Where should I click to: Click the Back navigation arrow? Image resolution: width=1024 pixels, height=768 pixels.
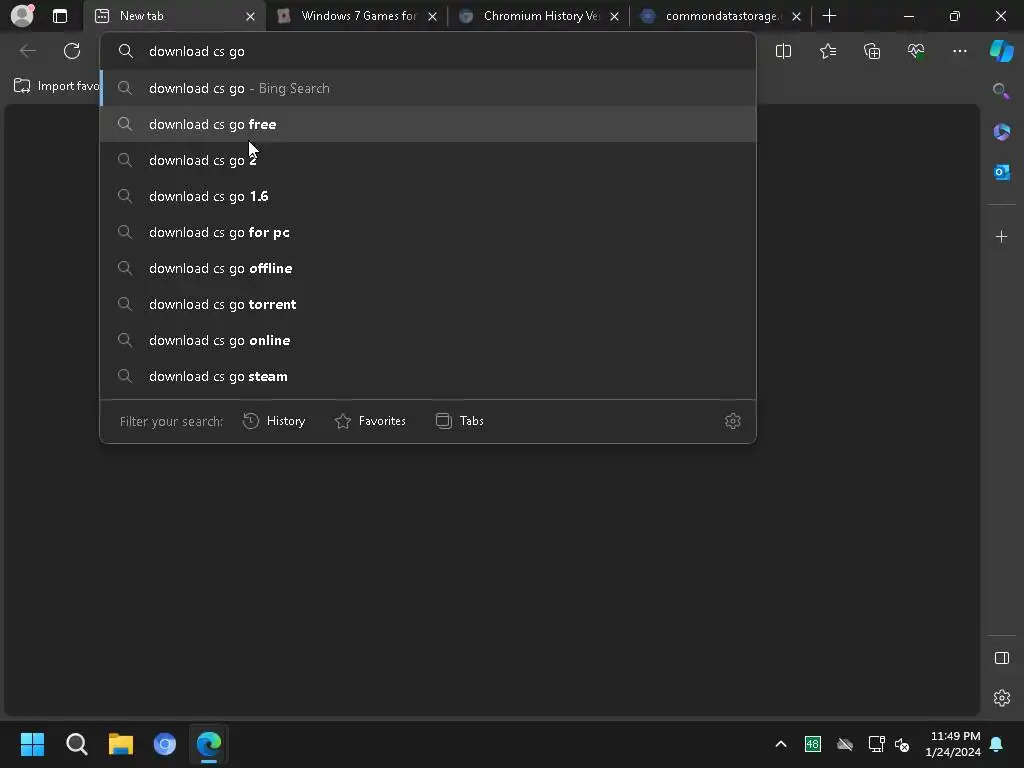coord(27,51)
